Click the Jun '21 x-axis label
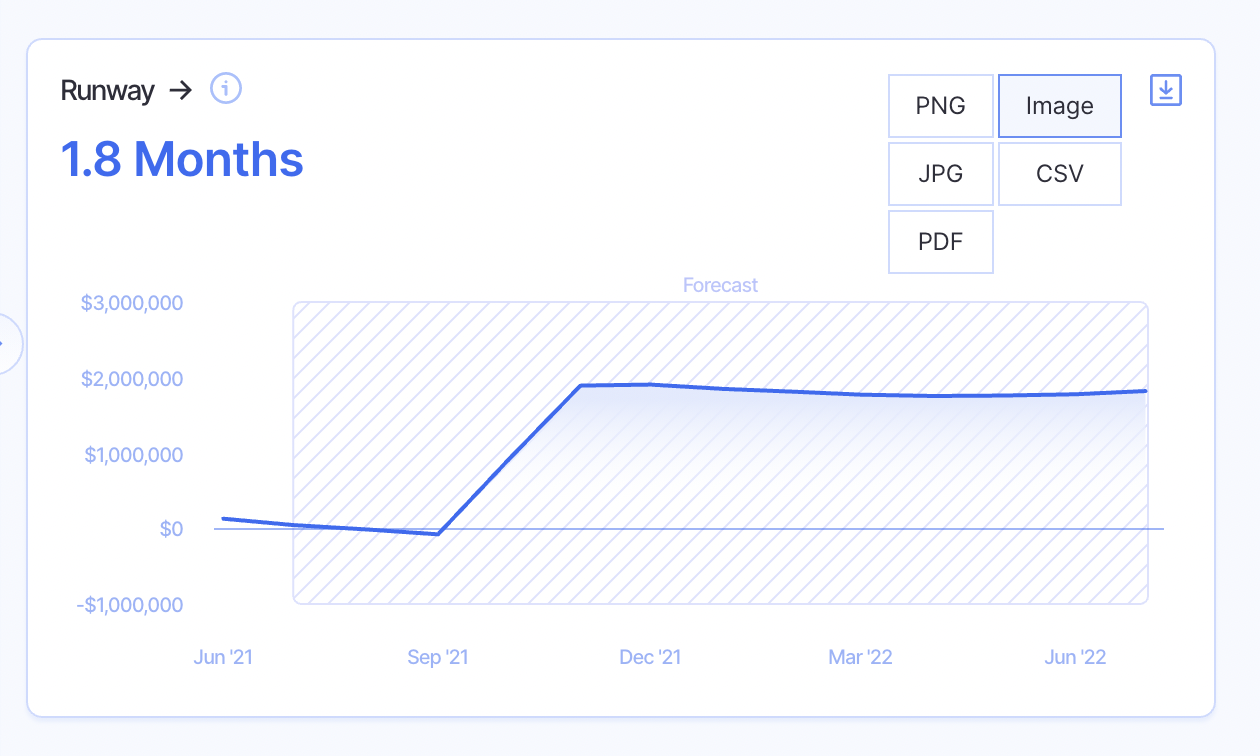Viewport: 1260px width, 756px height. click(x=223, y=657)
